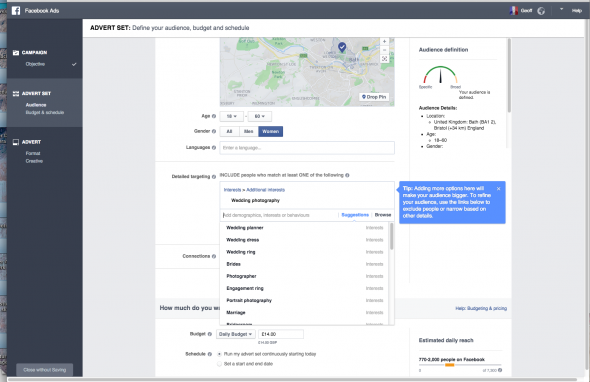The image size is (590, 382).
Task: Select run advert continuously starting today
Action: click(x=219, y=354)
